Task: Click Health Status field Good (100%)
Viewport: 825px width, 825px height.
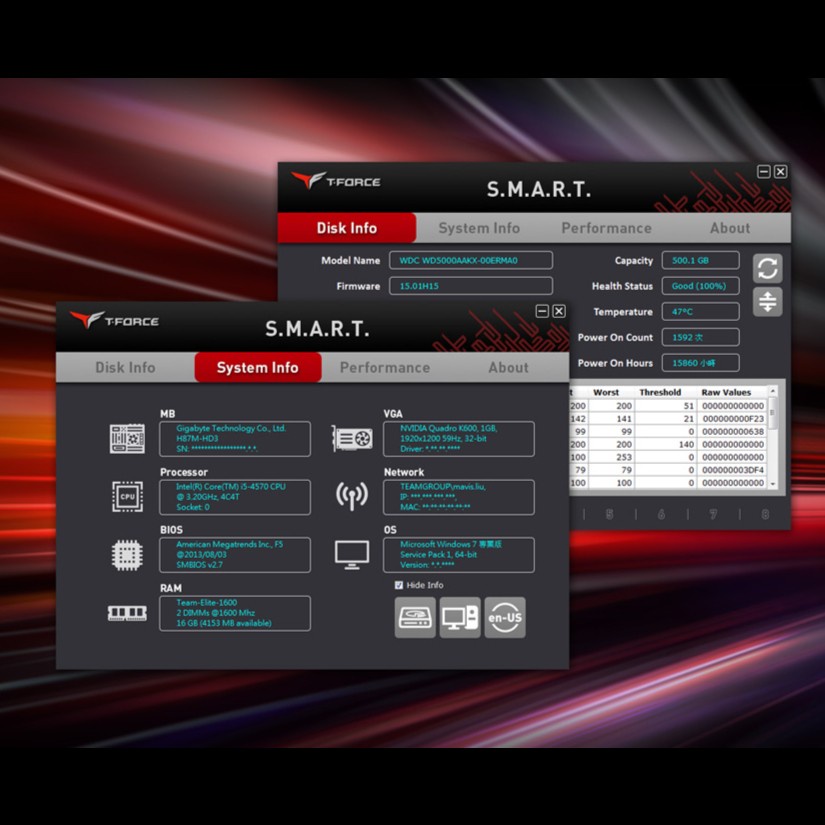Action: pyautogui.click(x=700, y=286)
